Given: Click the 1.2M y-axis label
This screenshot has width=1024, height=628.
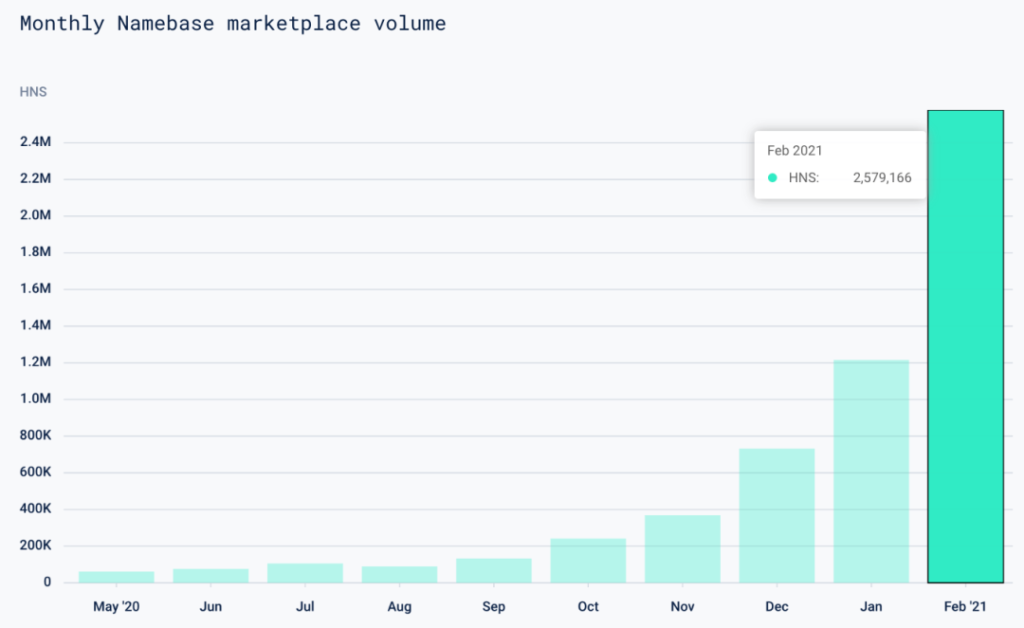Looking at the screenshot, I should (x=35, y=362).
